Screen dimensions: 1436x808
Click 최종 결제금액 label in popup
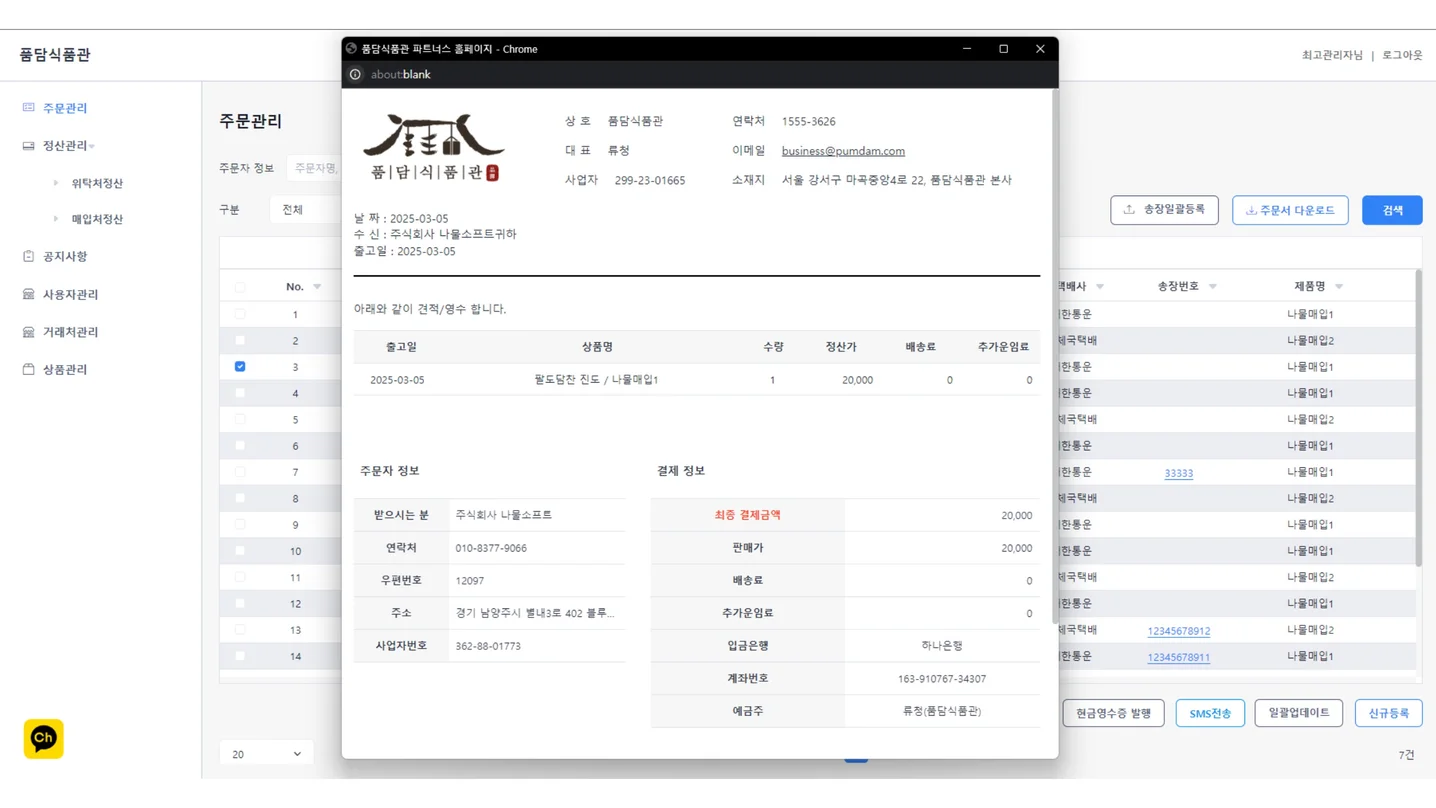tap(747, 515)
